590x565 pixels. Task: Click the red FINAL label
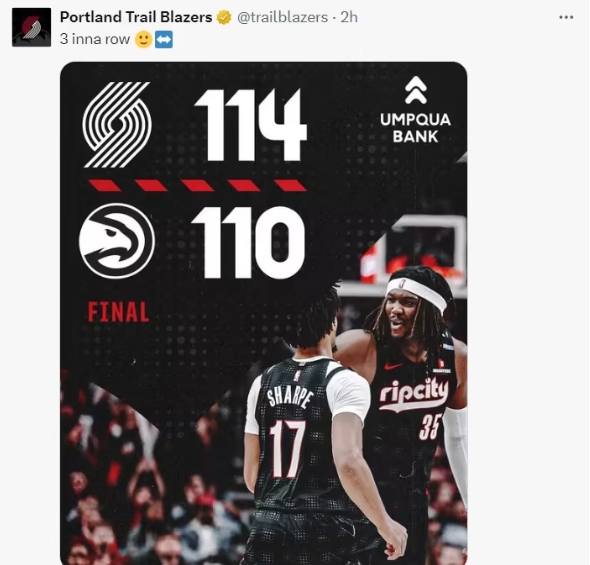coord(119,312)
